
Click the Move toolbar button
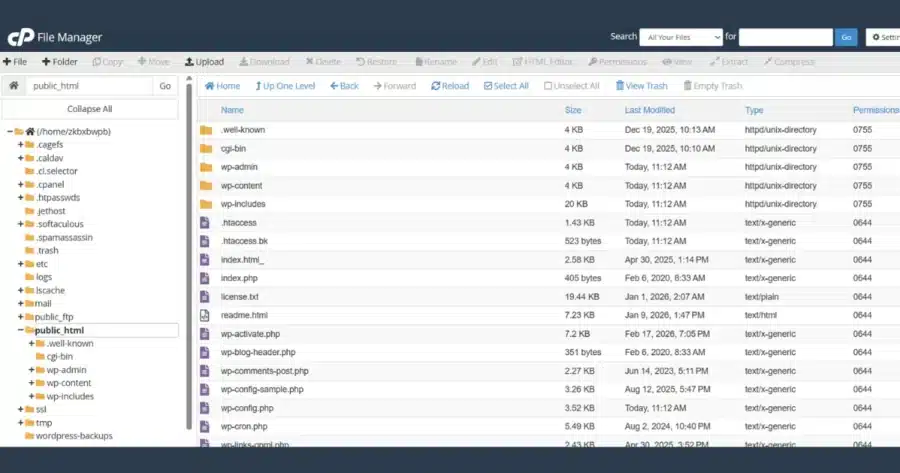[153, 61]
